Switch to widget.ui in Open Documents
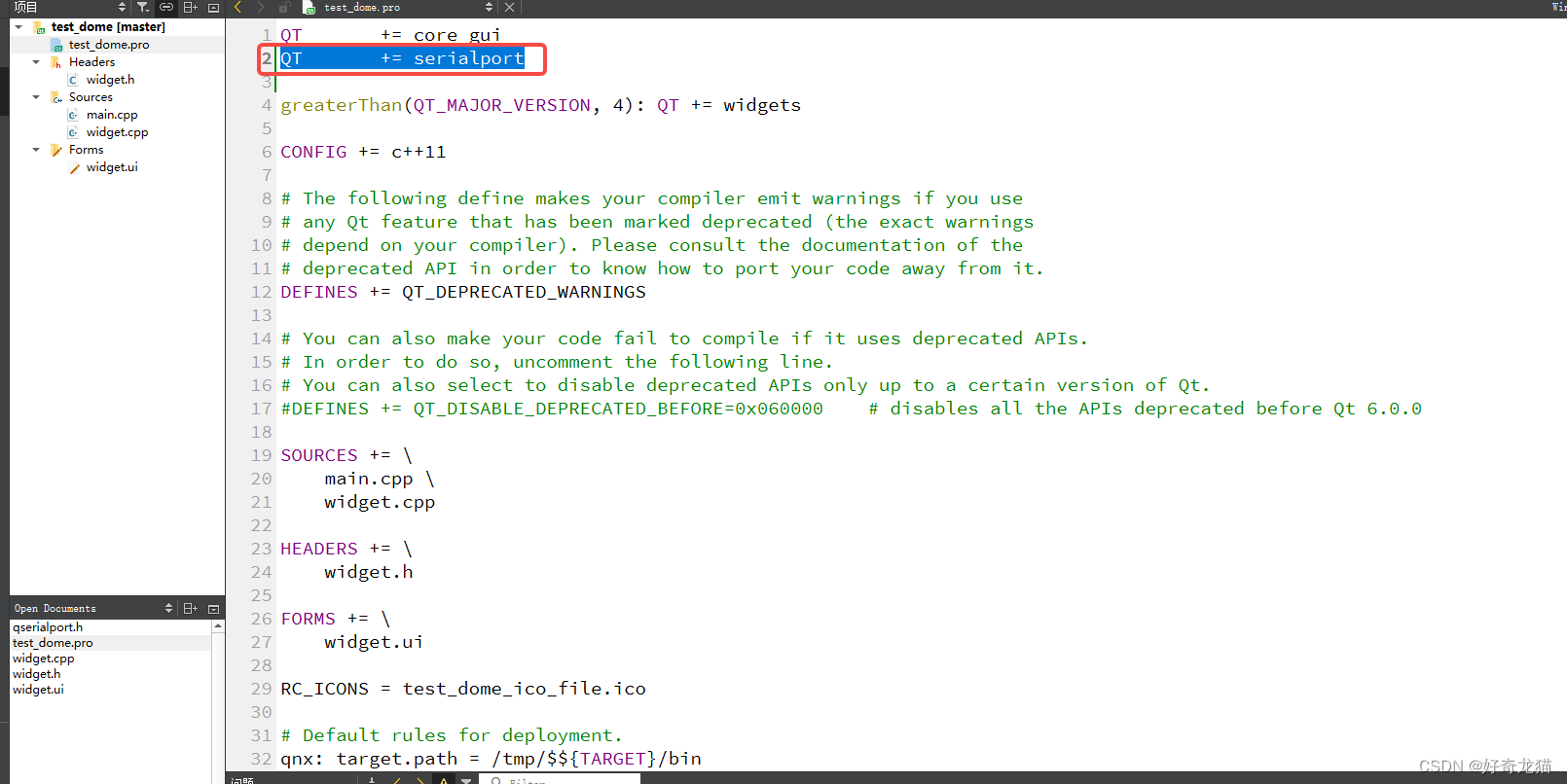The width and height of the screenshot is (1567, 784). coord(38,690)
